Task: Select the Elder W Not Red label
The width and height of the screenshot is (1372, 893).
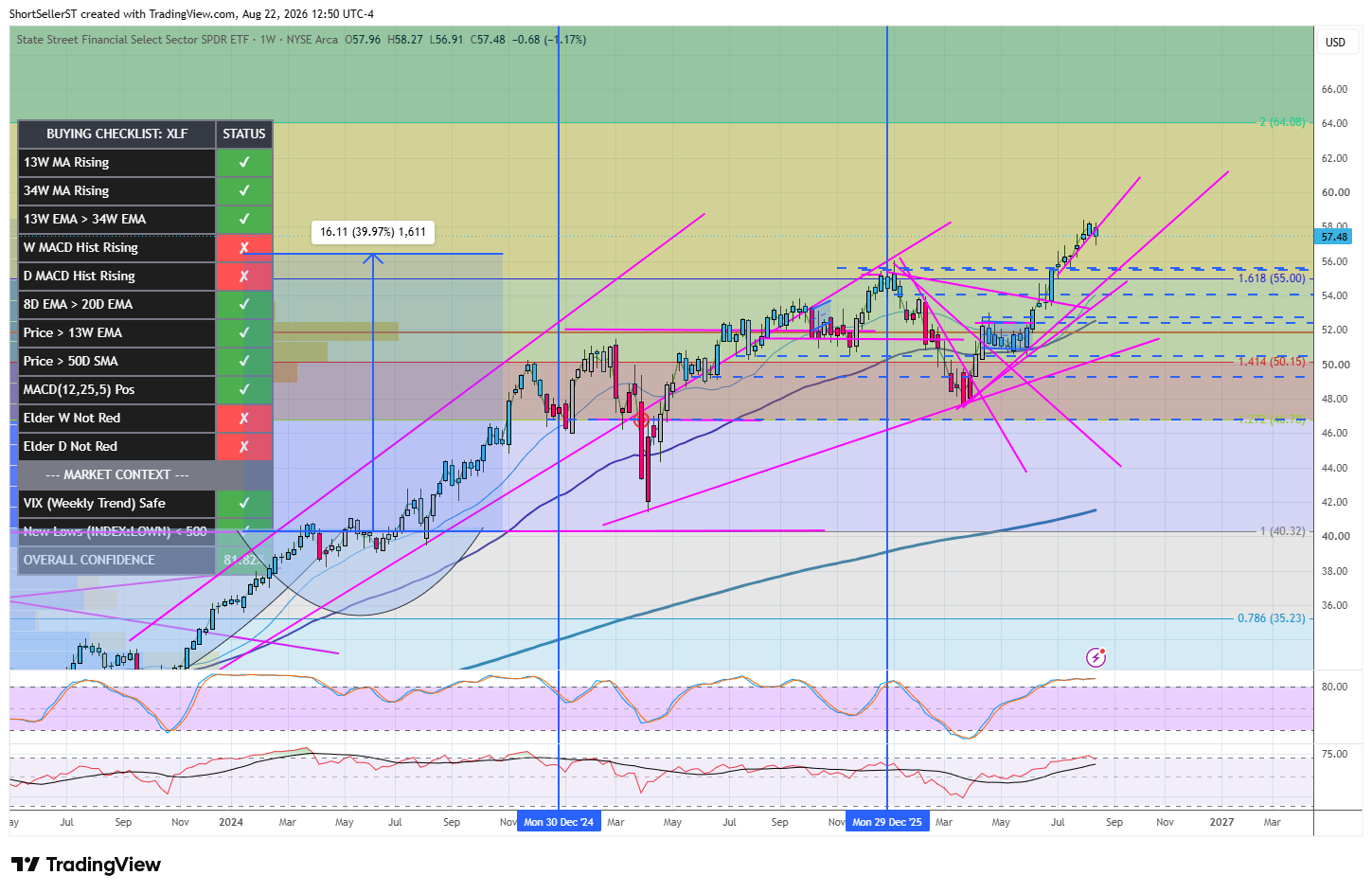Action: click(x=72, y=418)
